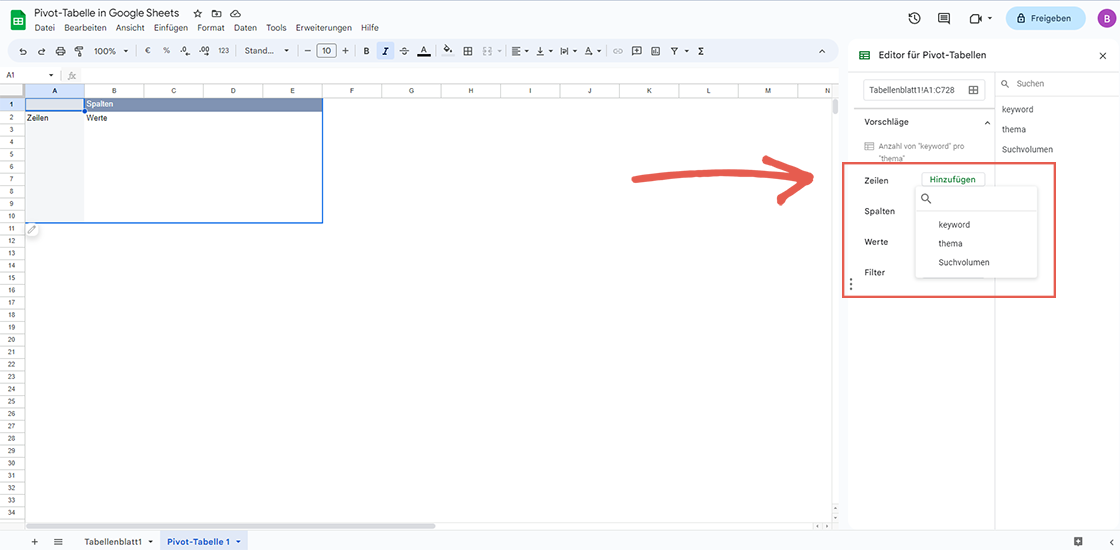The width and height of the screenshot is (1120, 550).
Task: Toggle bold formatting
Action: click(366, 51)
